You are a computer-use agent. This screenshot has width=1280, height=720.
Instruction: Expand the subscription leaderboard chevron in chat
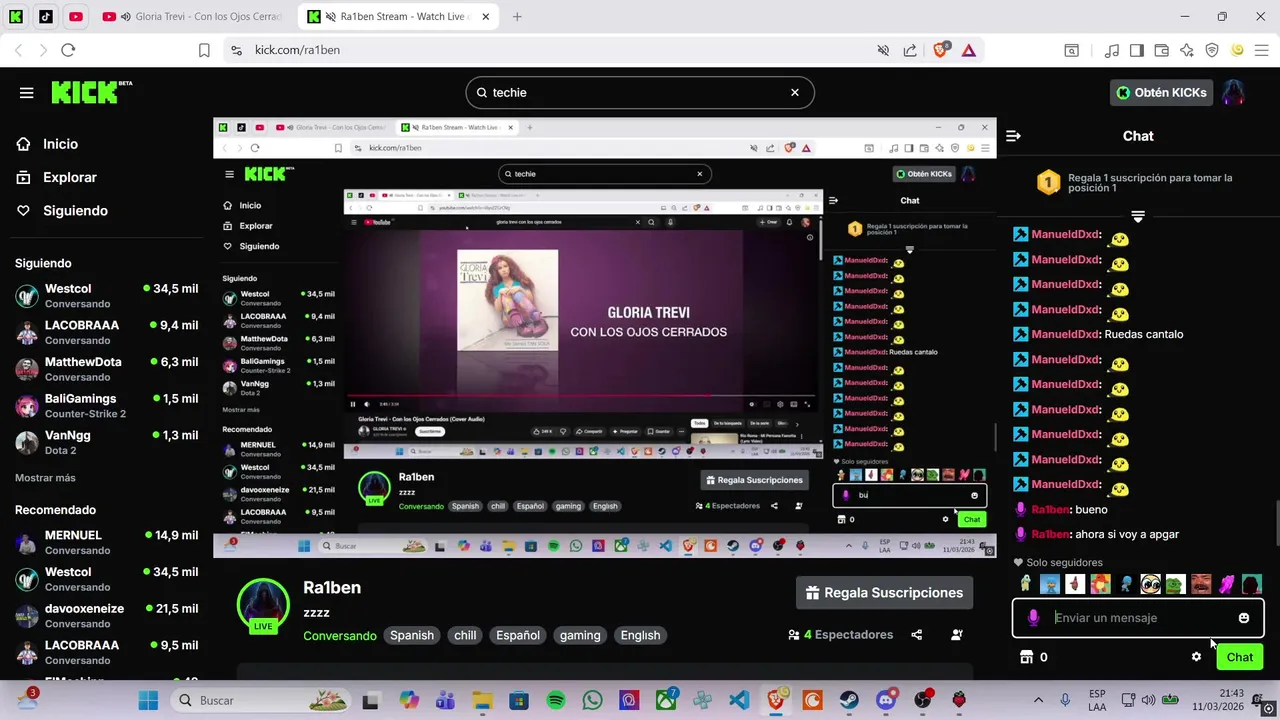1138,216
